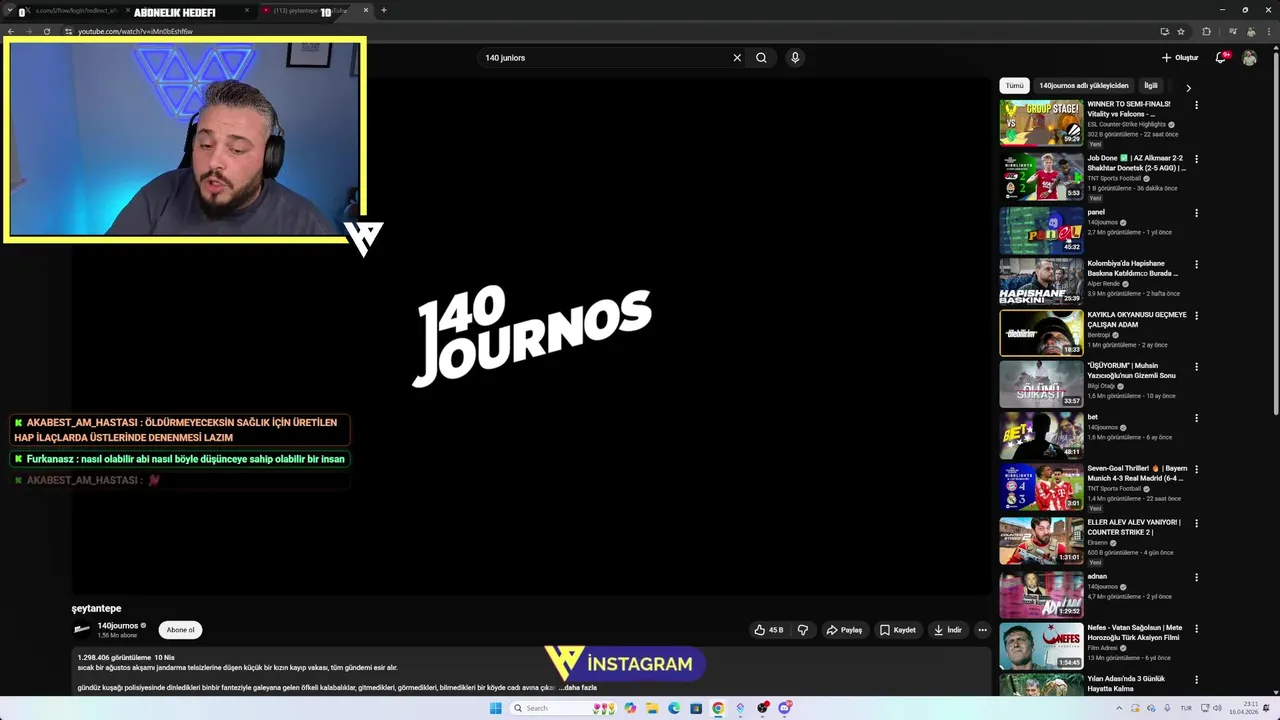The width and height of the screenshot is (1280, 720).
Task: Open the Chrome three-dot menu
Action: point(1270,31)
